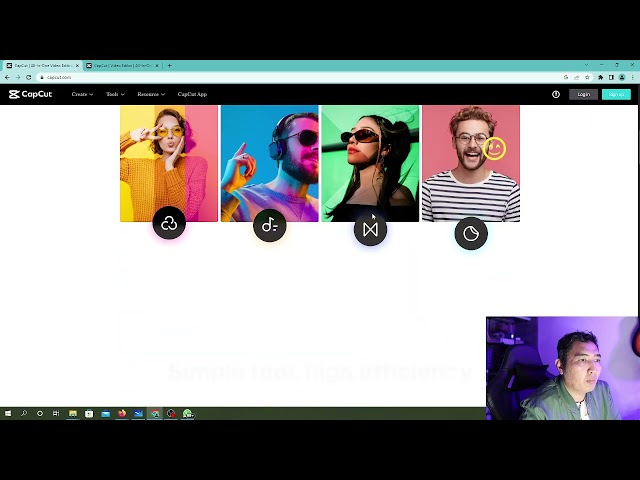The height and width of the screenshot is (480, 640).
Task: Click the share page icon in address bar
Action: pos(577,77)
